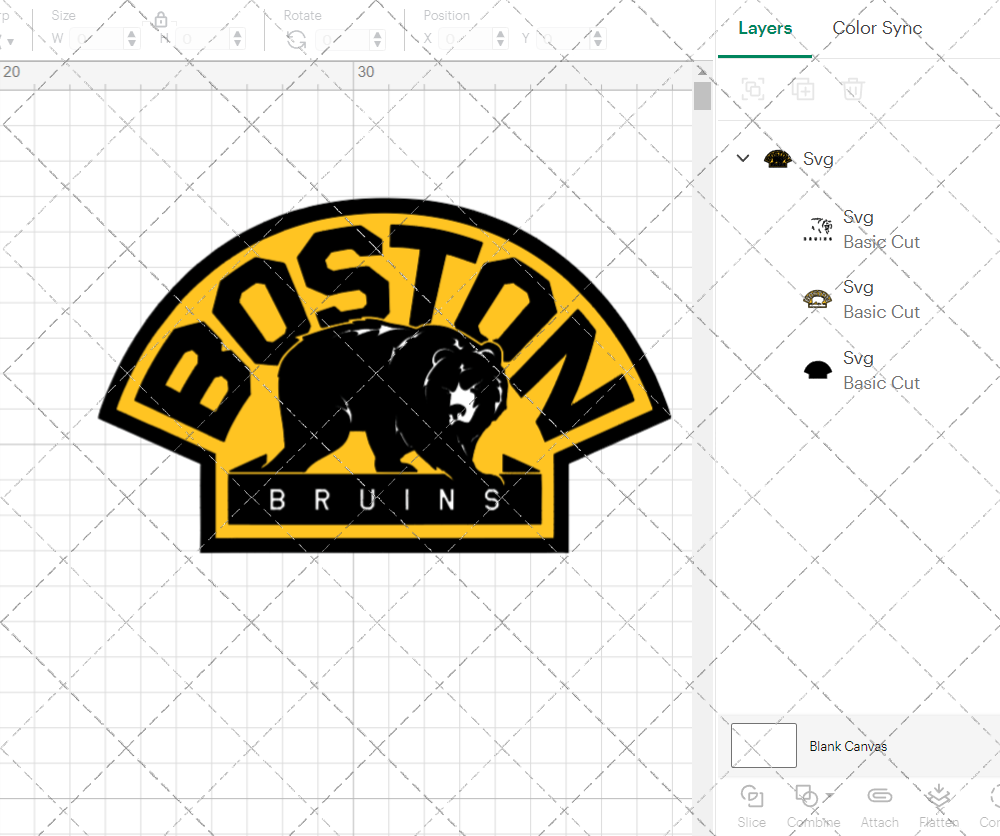
Task: Switch to the Color Sync tab
Action: tap(877, 28)
